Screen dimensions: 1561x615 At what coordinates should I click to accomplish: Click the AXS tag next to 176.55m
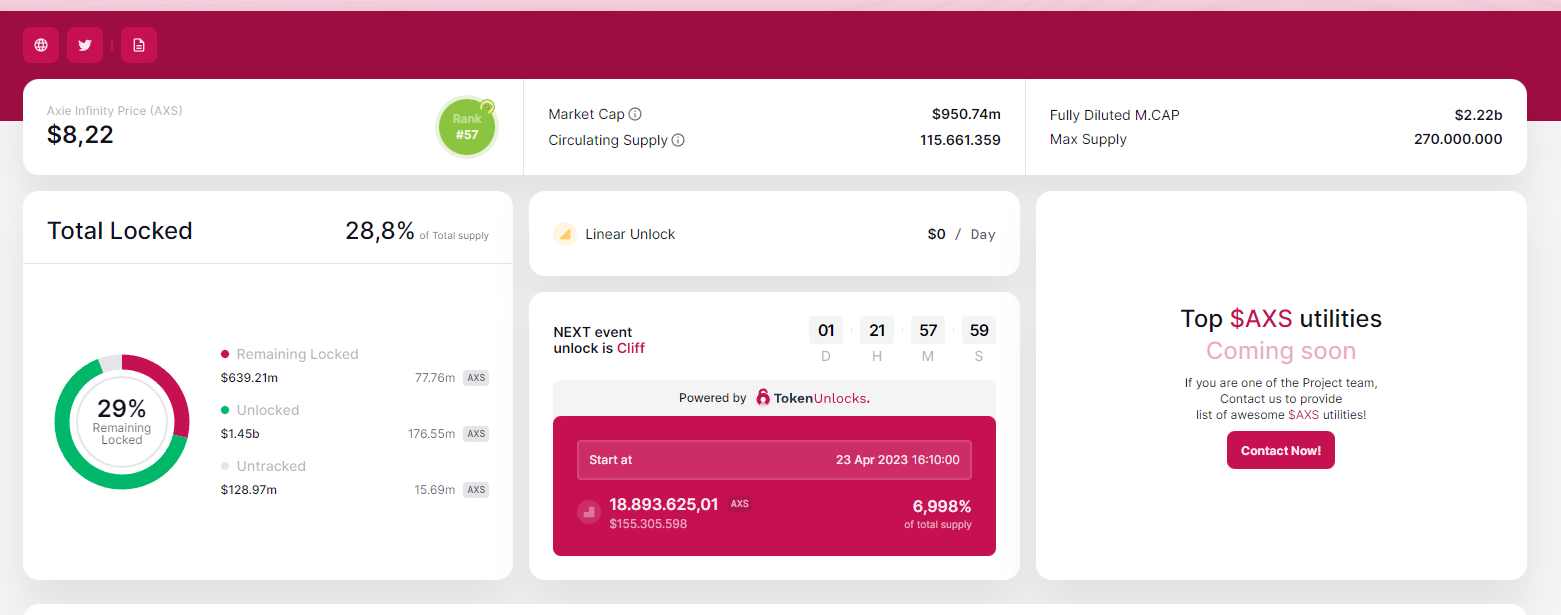coord(476,434)
